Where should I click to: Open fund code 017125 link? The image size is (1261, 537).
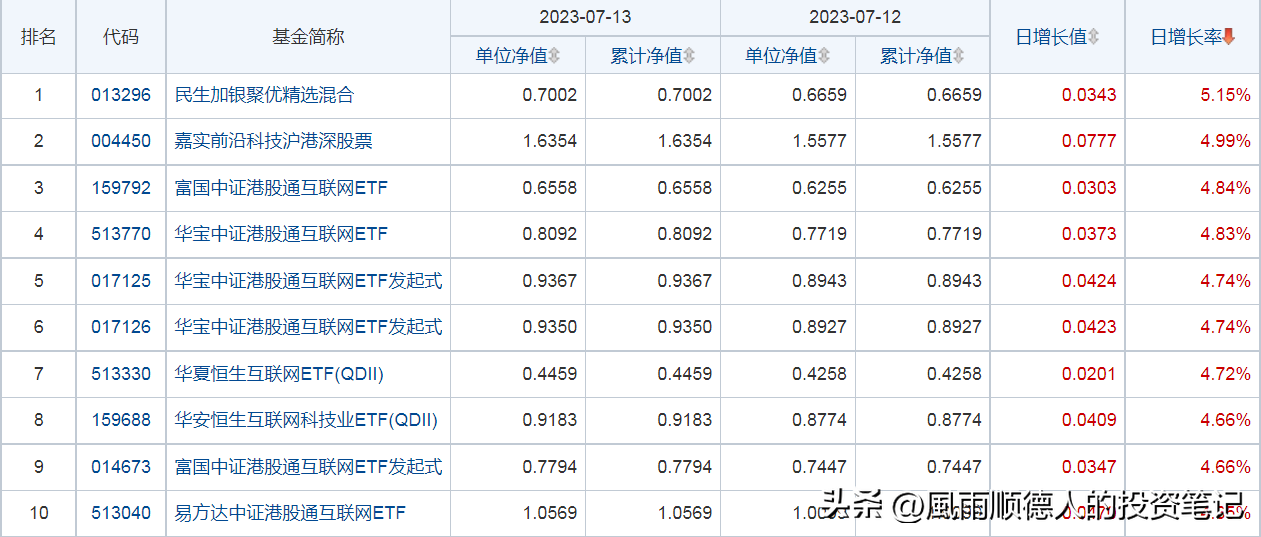(121, 281)
